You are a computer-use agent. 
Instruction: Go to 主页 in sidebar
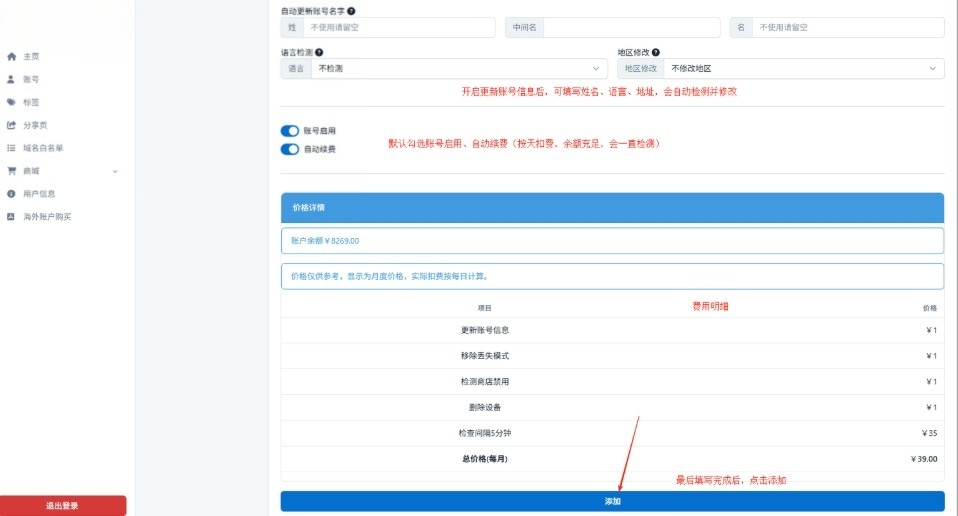click(x=31, y=56)
